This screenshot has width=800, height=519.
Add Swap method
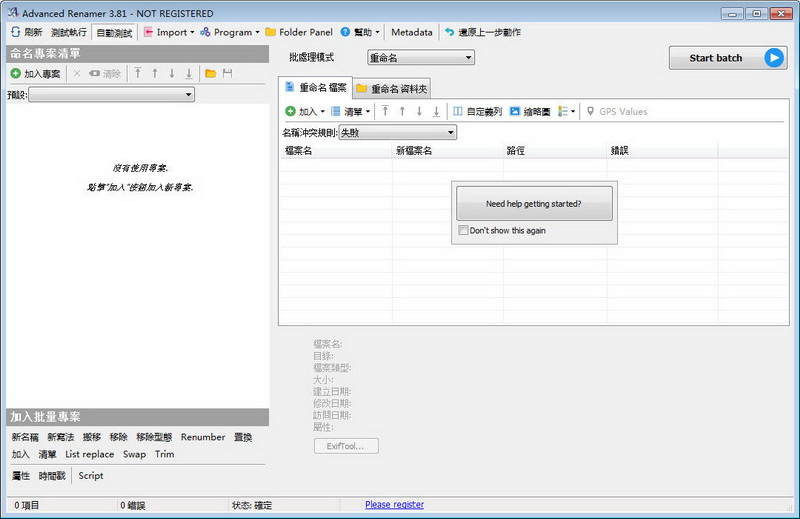(134, 454)
